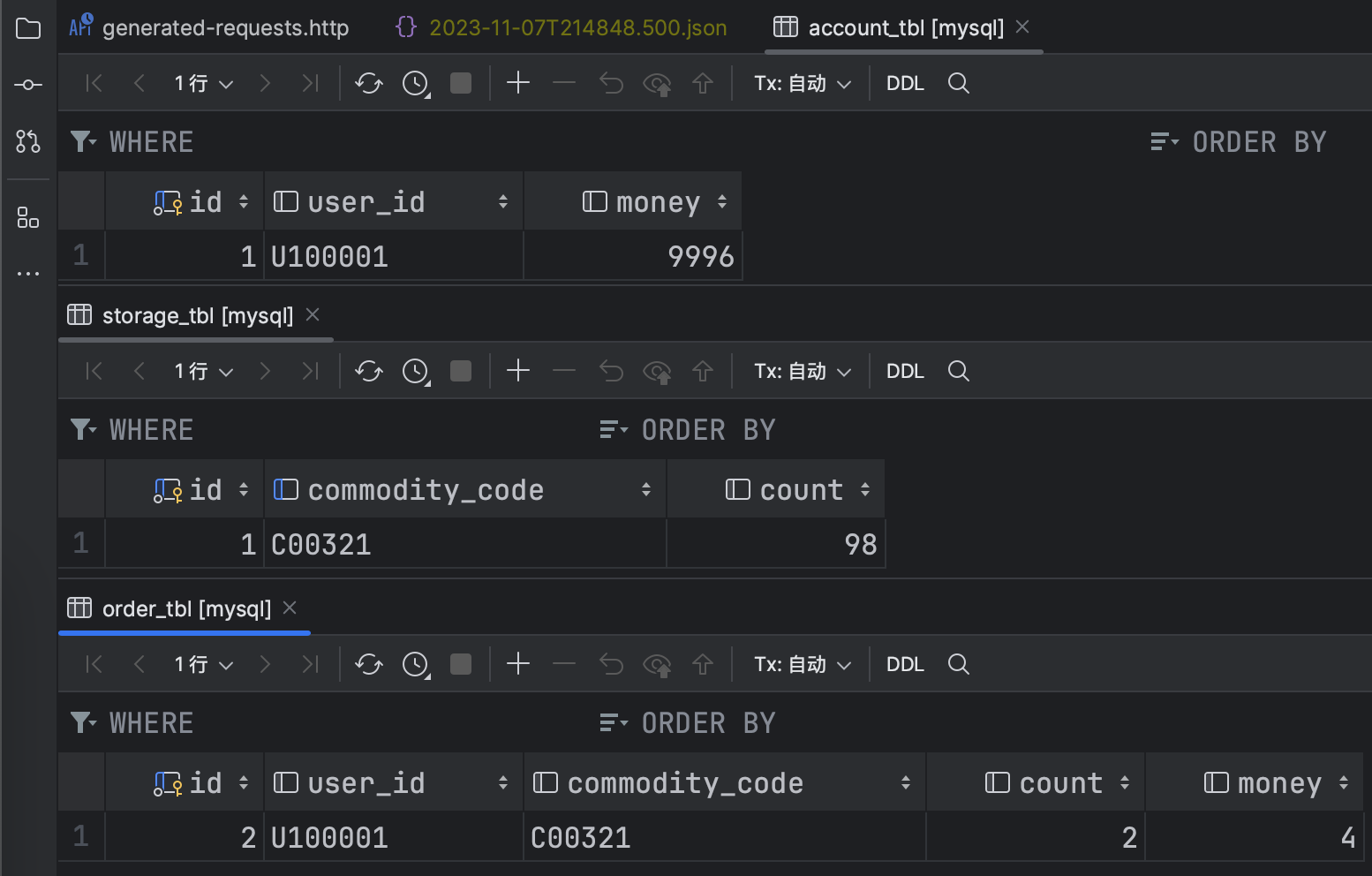Switch to generated-requests.http tab
The height and width of the screenshot is (876, 1372).
coord(209,27)
